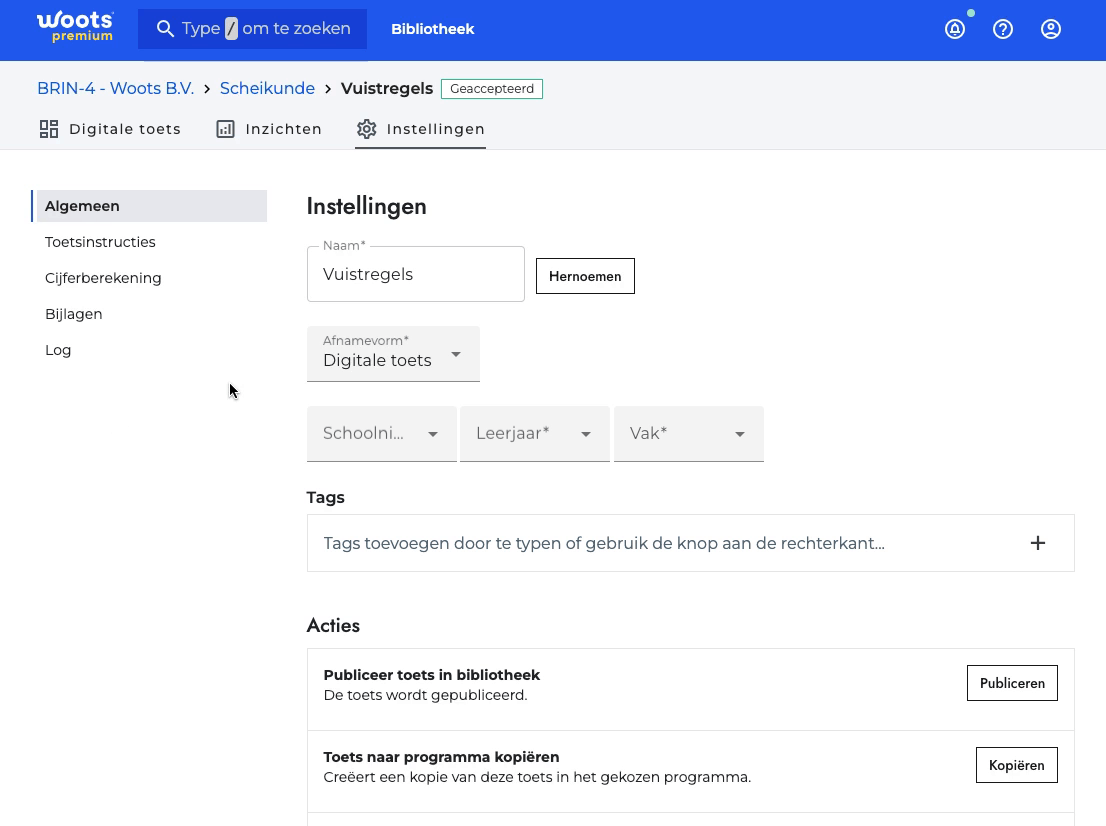Click the Publiceren button

(x=1012, y=683)
